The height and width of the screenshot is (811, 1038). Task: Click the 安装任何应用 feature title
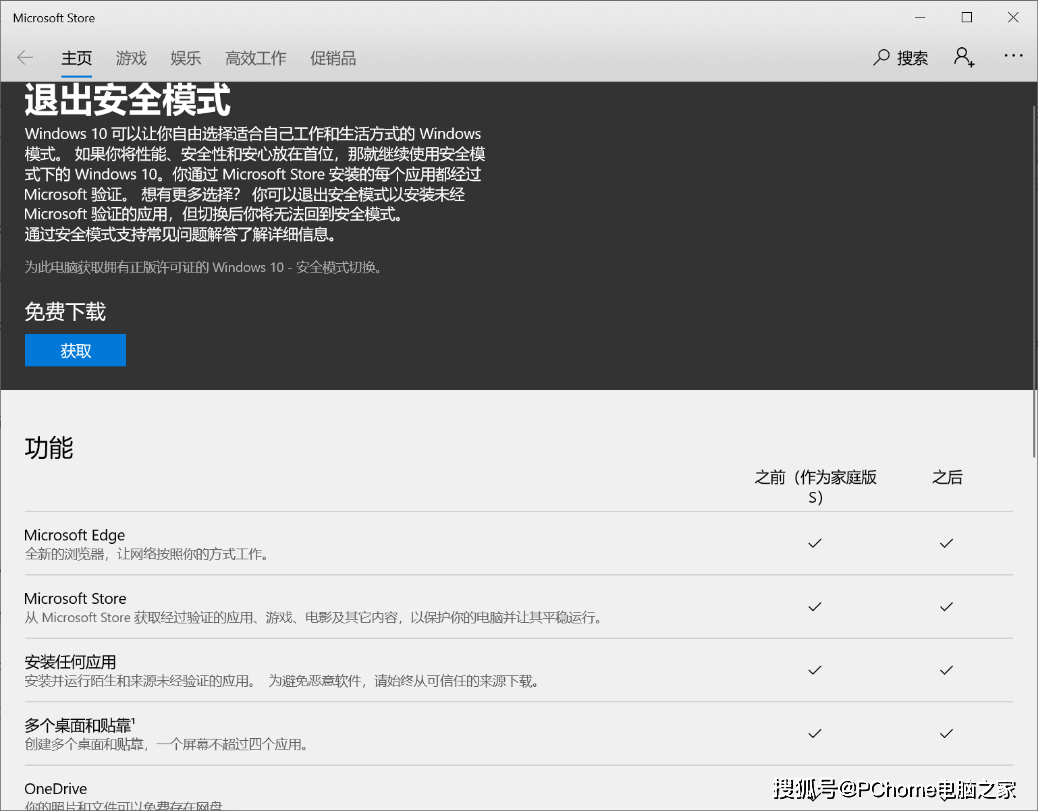pyautogui.click(x=70, y=662)
